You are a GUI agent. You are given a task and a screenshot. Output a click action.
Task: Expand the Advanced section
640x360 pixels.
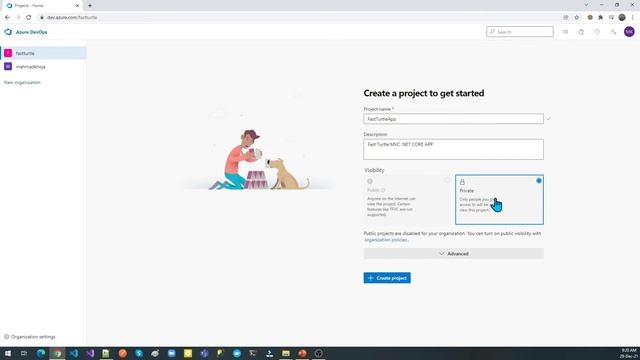[x=453, y=253]
